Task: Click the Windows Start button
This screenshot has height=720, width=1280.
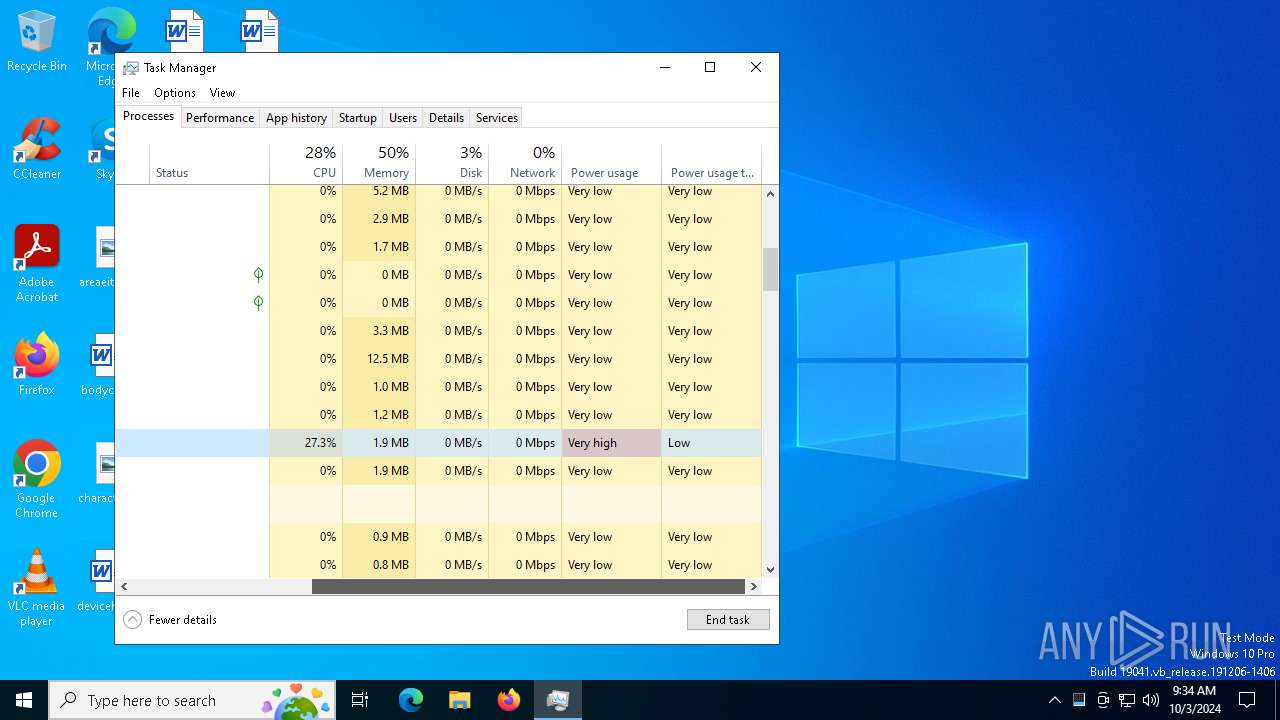Action: [24, 700]
